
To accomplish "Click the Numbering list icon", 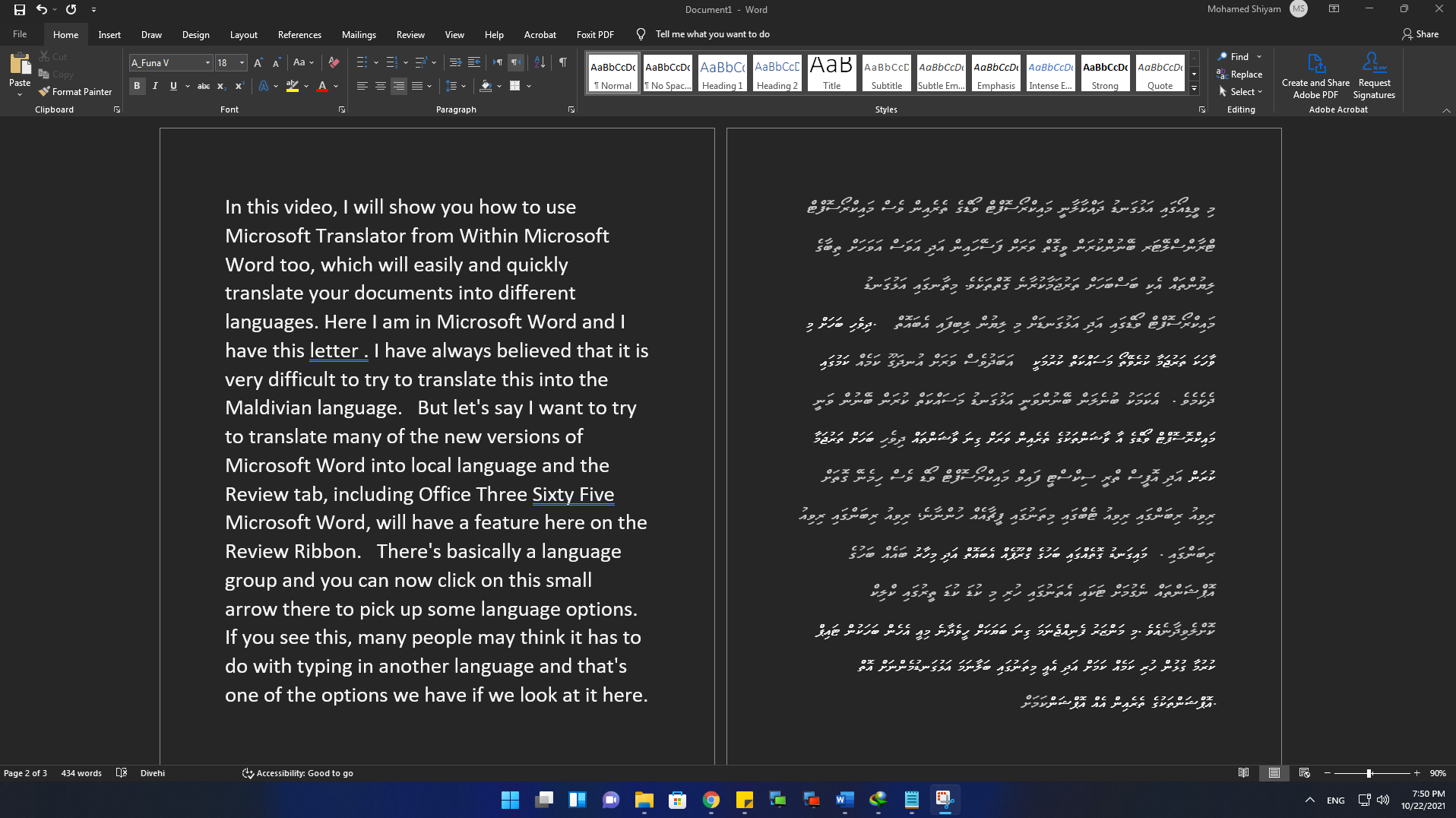I will point(391,63).
